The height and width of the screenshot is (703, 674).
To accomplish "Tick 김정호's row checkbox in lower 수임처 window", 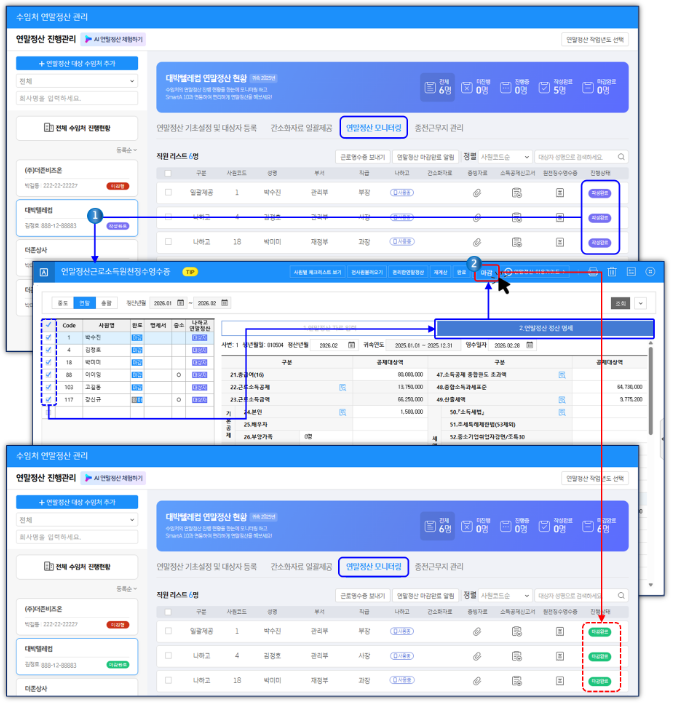I will click(168, 656).
